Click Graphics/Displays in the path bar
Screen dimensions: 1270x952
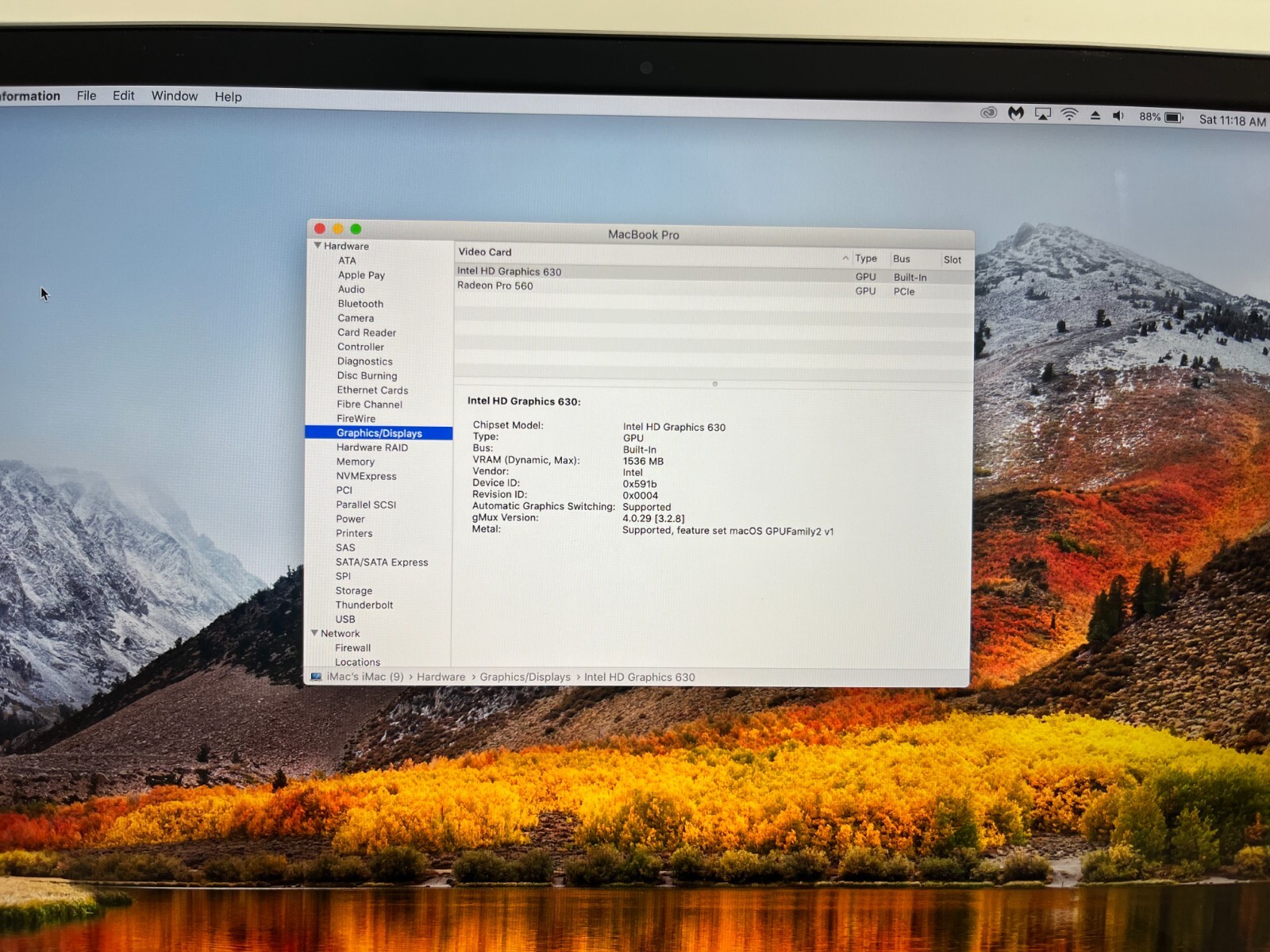[x=525, y=677]
